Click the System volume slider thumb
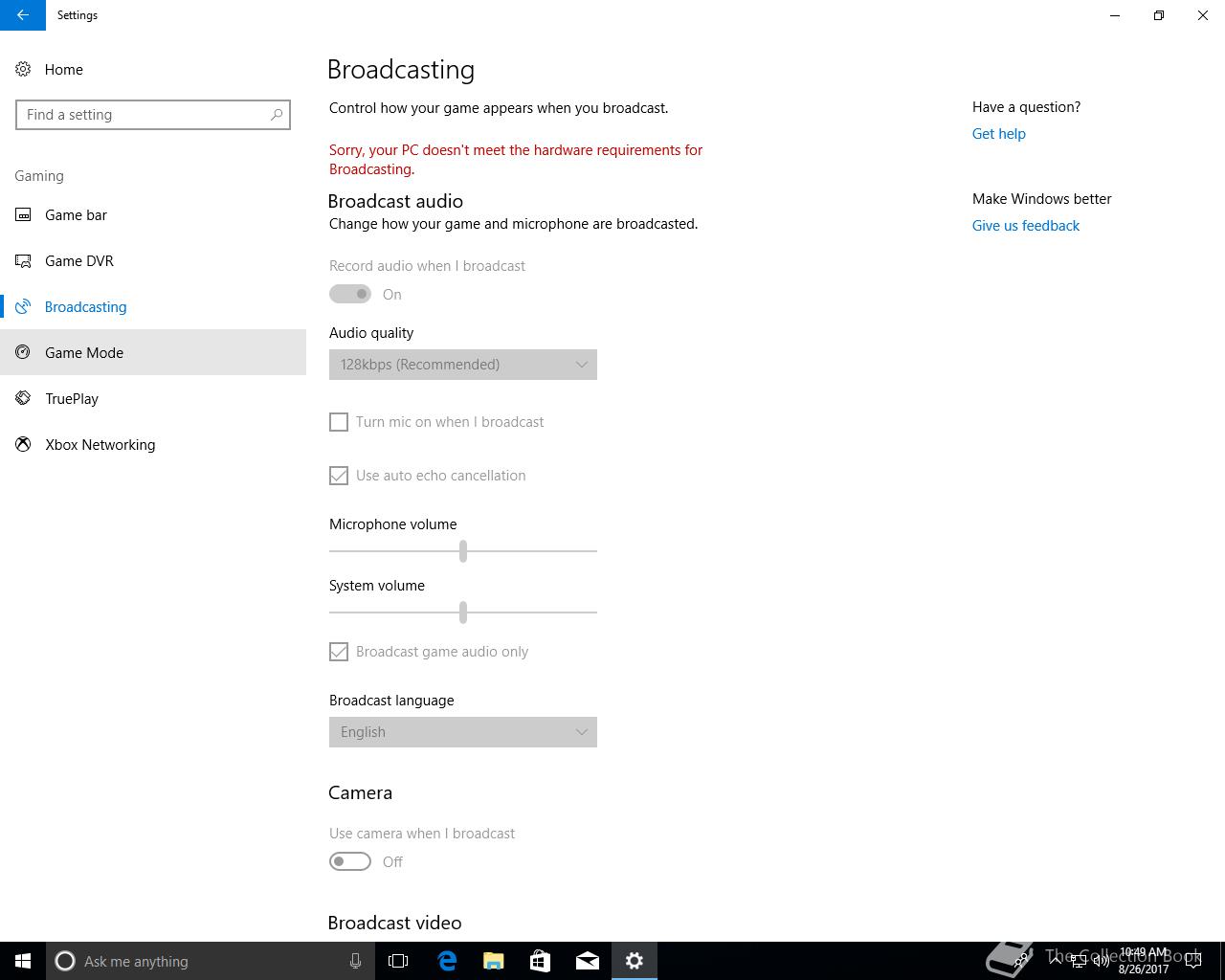Image resolution: width=1225 pixels, height=980 pixels. coord(463,612)
